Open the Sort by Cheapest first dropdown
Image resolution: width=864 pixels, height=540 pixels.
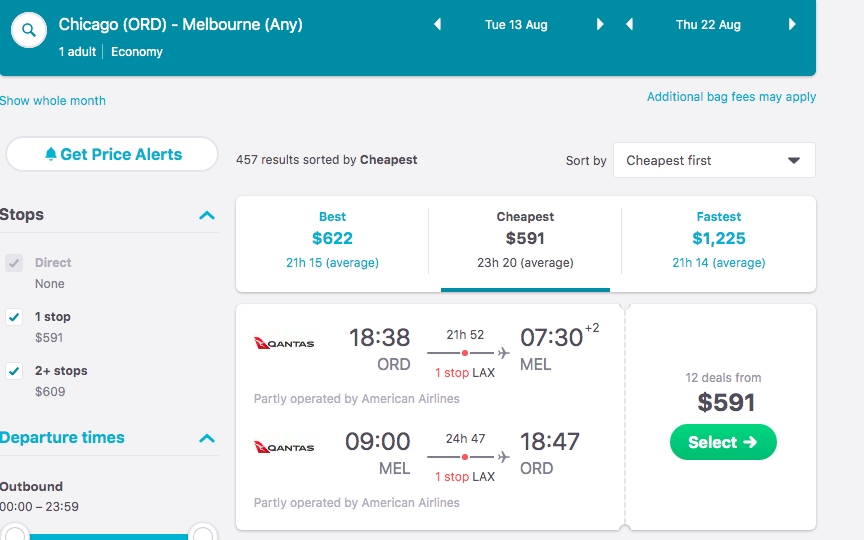click(x=714, y=160)
